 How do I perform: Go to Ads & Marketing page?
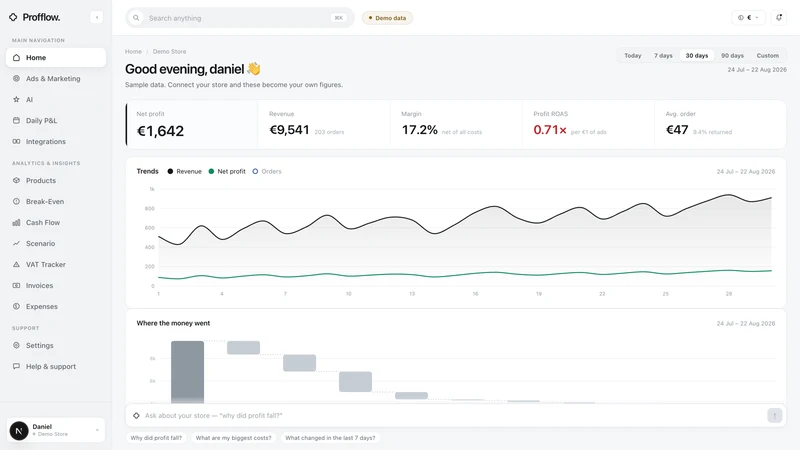pyautogui.click(x=56, y=79)
